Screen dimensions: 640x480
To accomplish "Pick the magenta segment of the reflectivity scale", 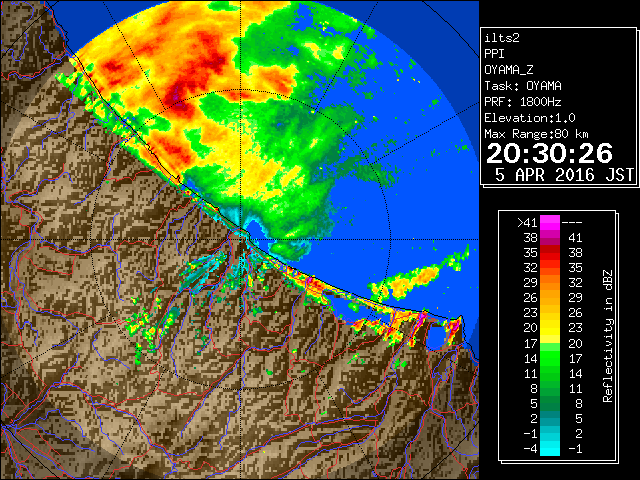I will click(550, 223).
